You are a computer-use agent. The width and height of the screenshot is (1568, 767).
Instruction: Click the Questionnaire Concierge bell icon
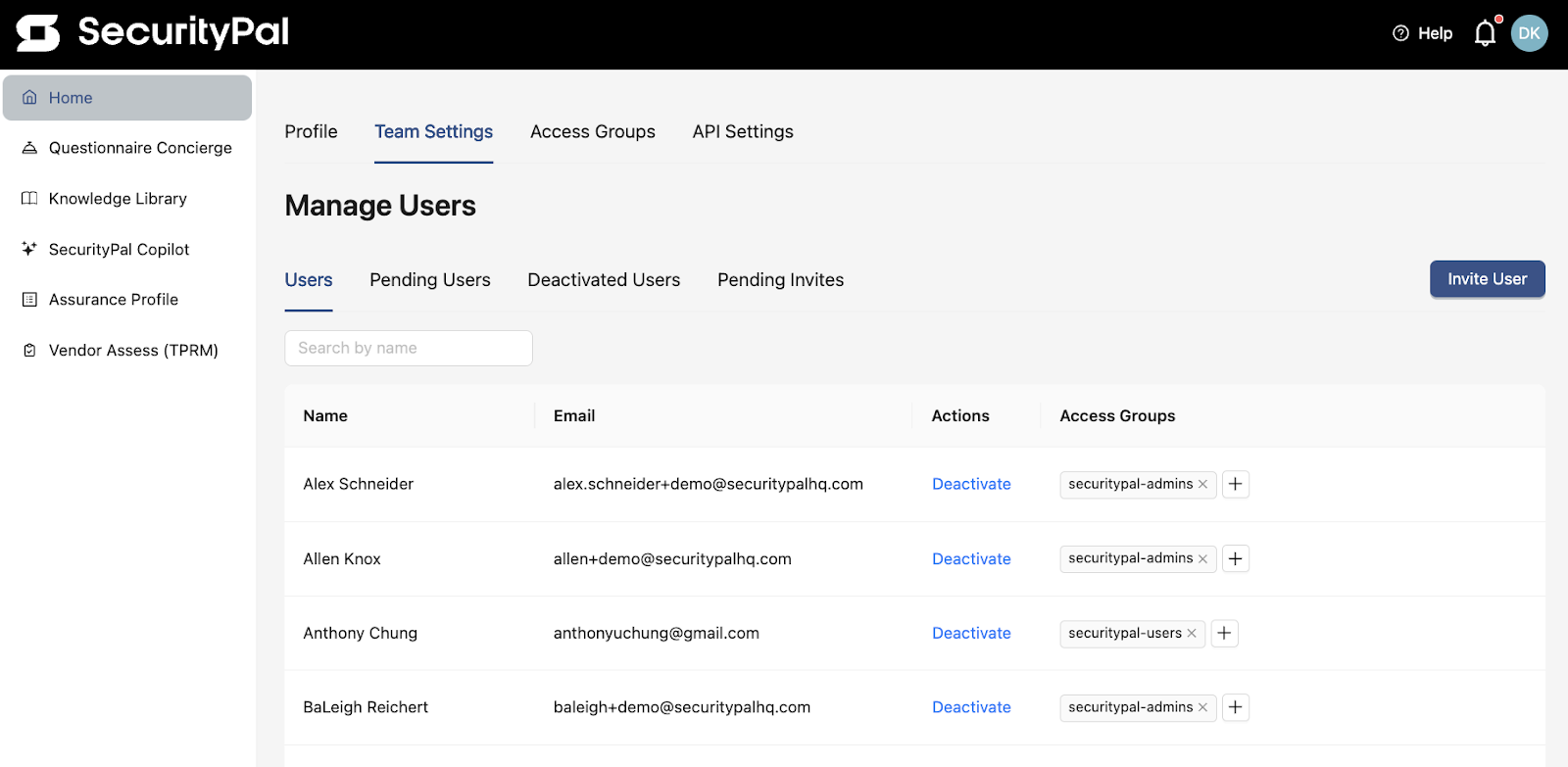29,148
